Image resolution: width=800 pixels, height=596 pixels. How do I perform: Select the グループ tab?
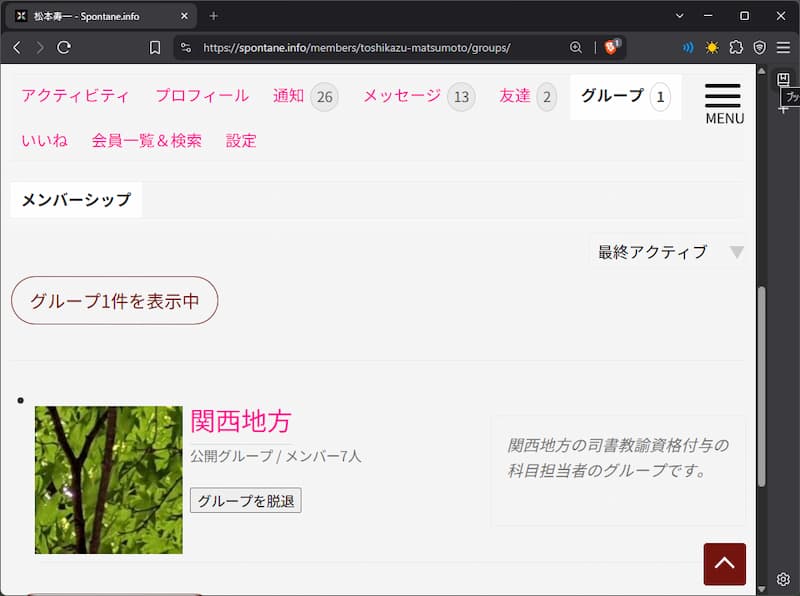coord(626,96)
